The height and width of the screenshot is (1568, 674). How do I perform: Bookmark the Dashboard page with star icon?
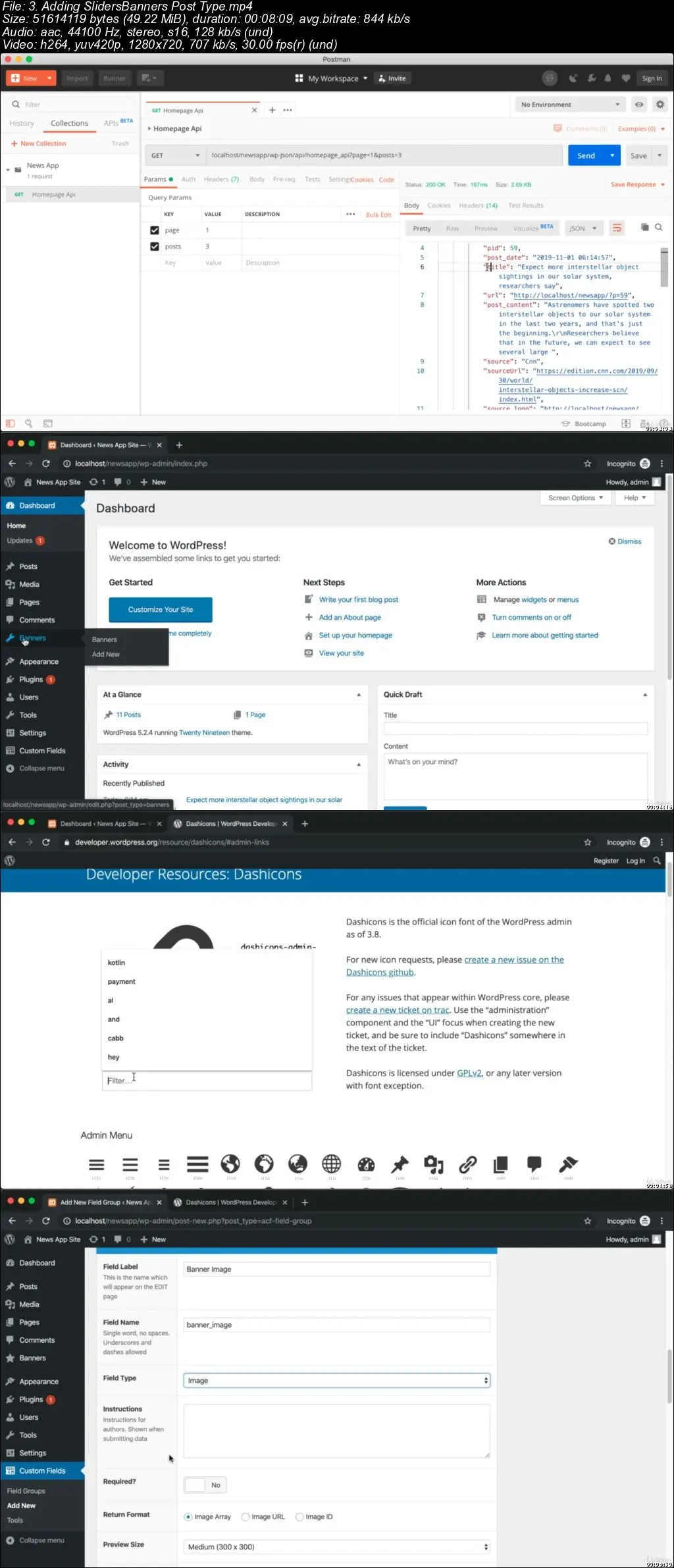coord(587,464)
